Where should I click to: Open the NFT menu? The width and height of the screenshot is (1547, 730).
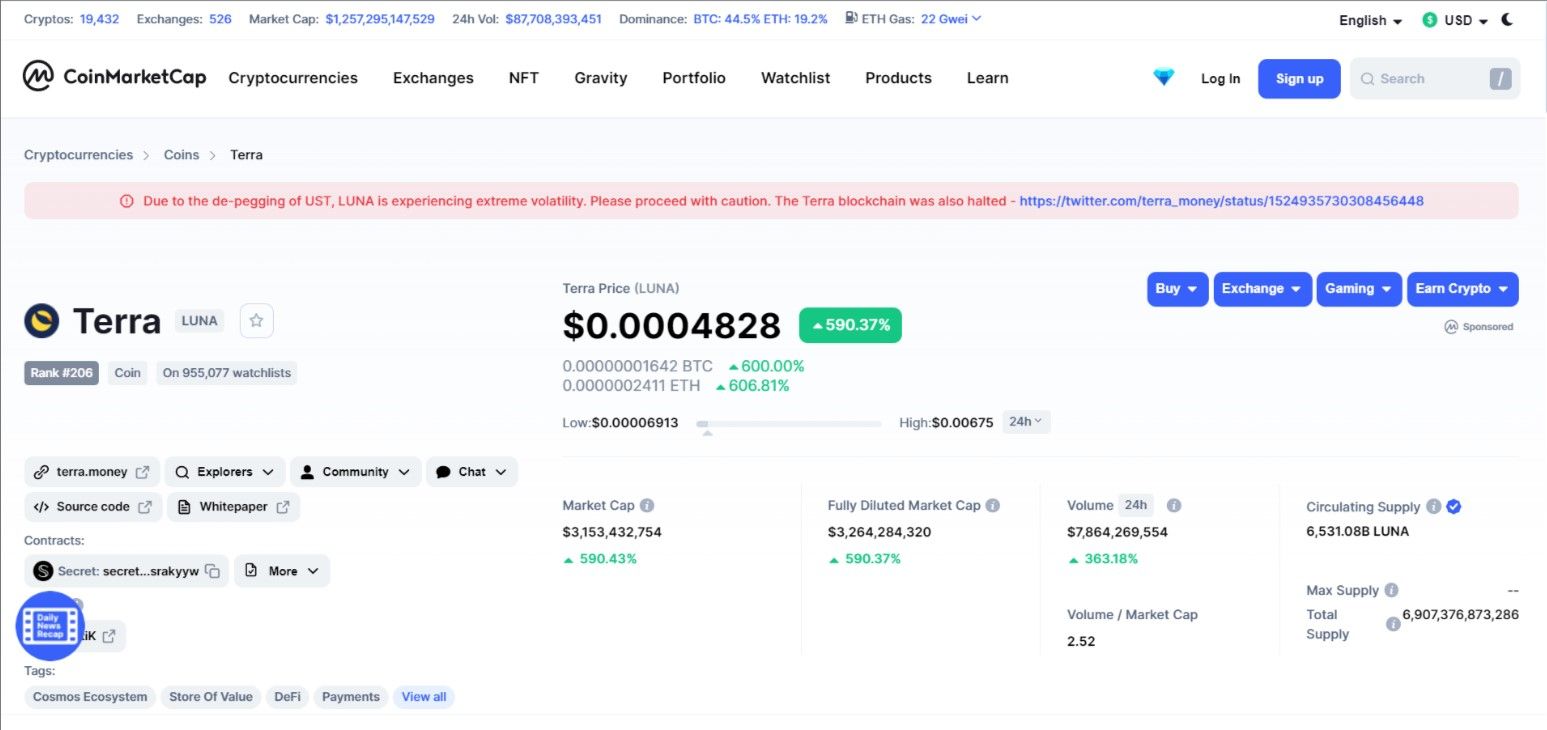[524, 78]
